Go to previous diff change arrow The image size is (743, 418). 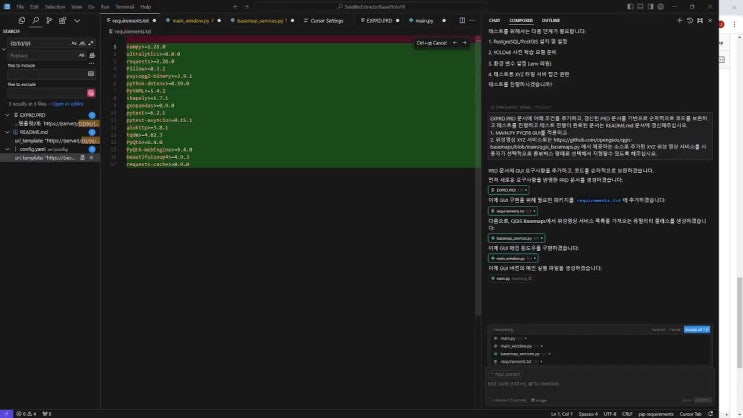click(x=455, y=43)
